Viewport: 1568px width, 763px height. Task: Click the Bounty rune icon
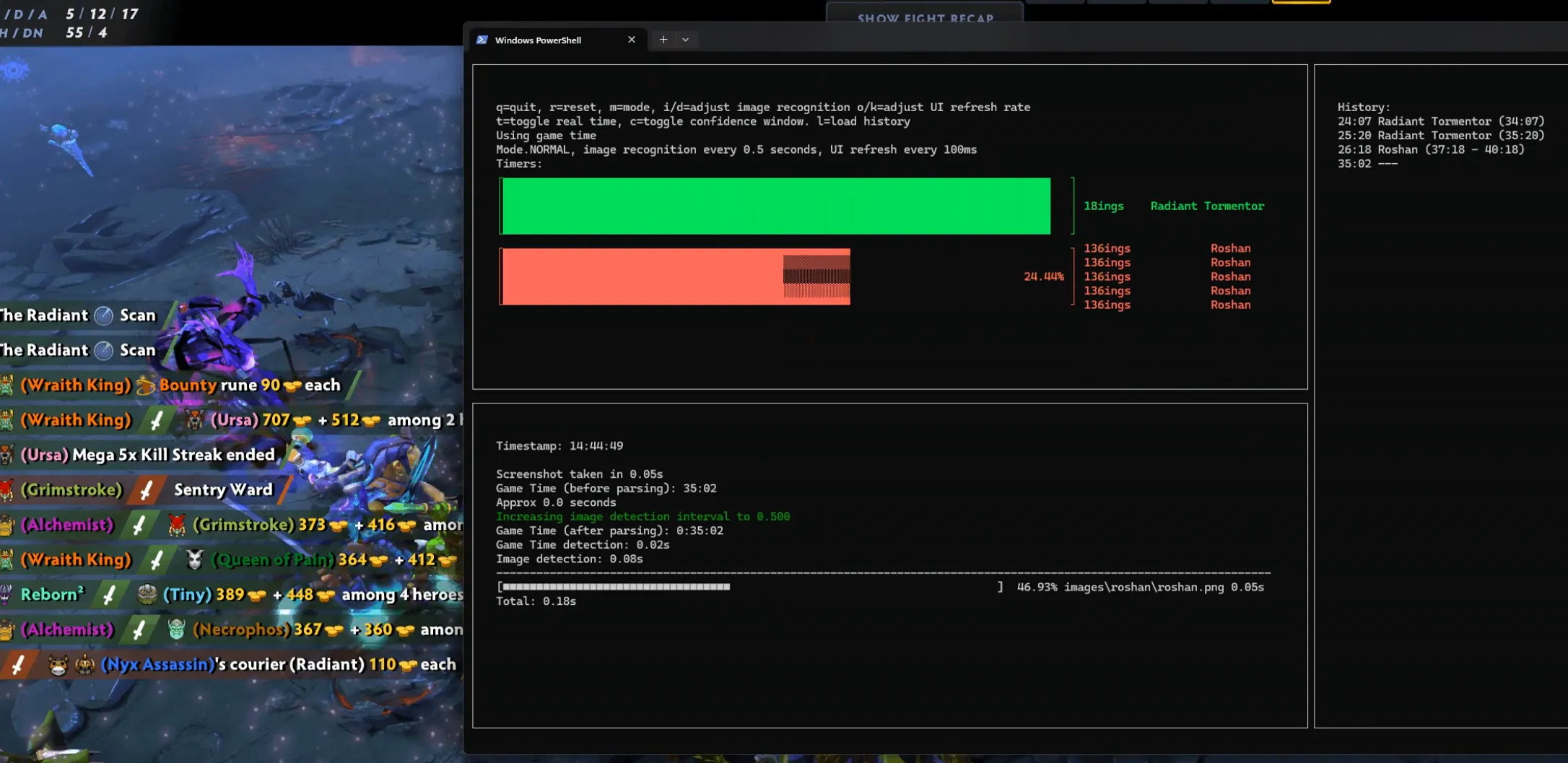click(146, 385)
